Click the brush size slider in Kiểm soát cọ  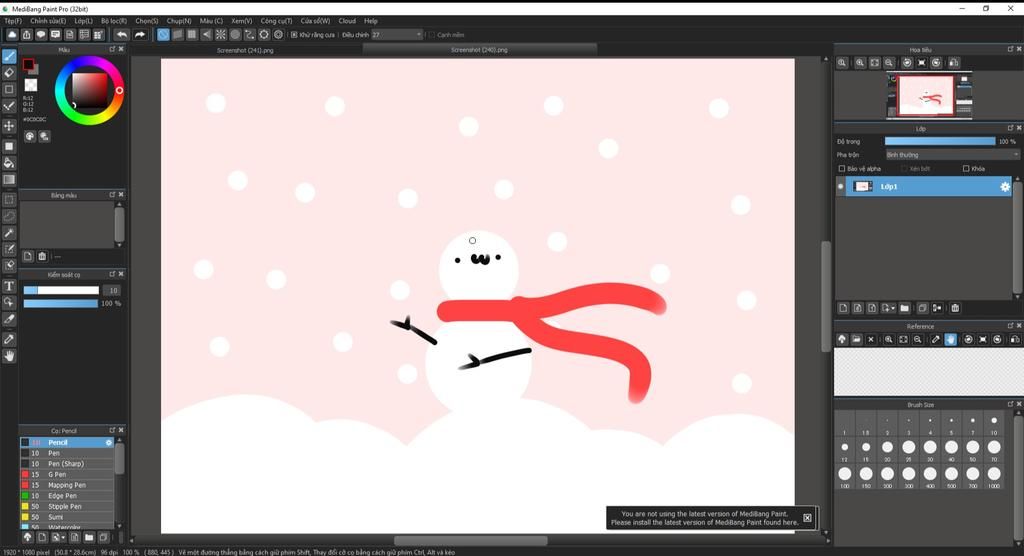[61, 290]
